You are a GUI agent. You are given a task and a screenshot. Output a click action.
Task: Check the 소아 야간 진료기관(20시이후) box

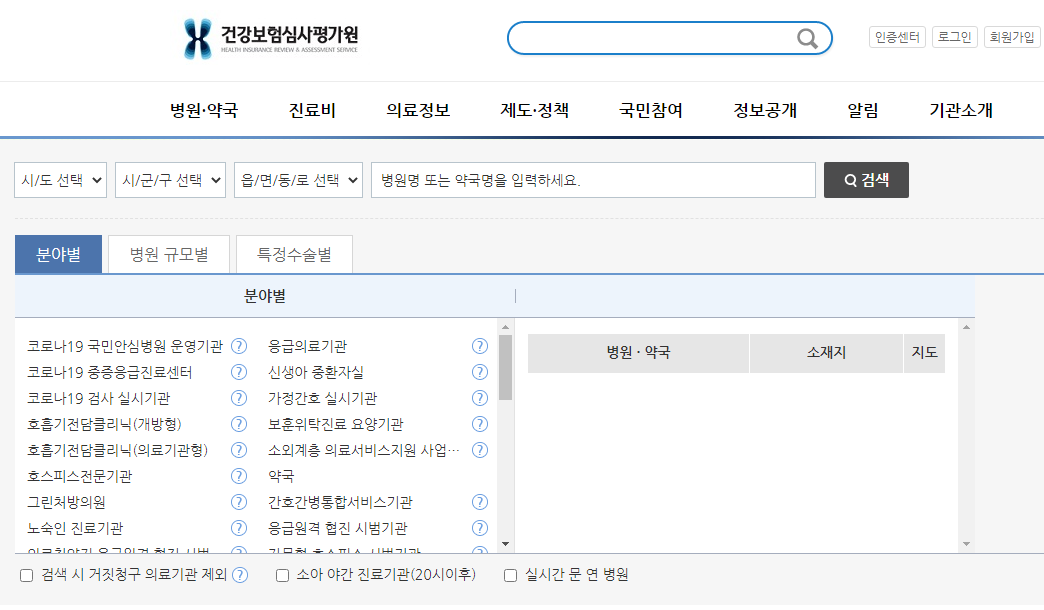pyautogui.click(x=282, y=575)
